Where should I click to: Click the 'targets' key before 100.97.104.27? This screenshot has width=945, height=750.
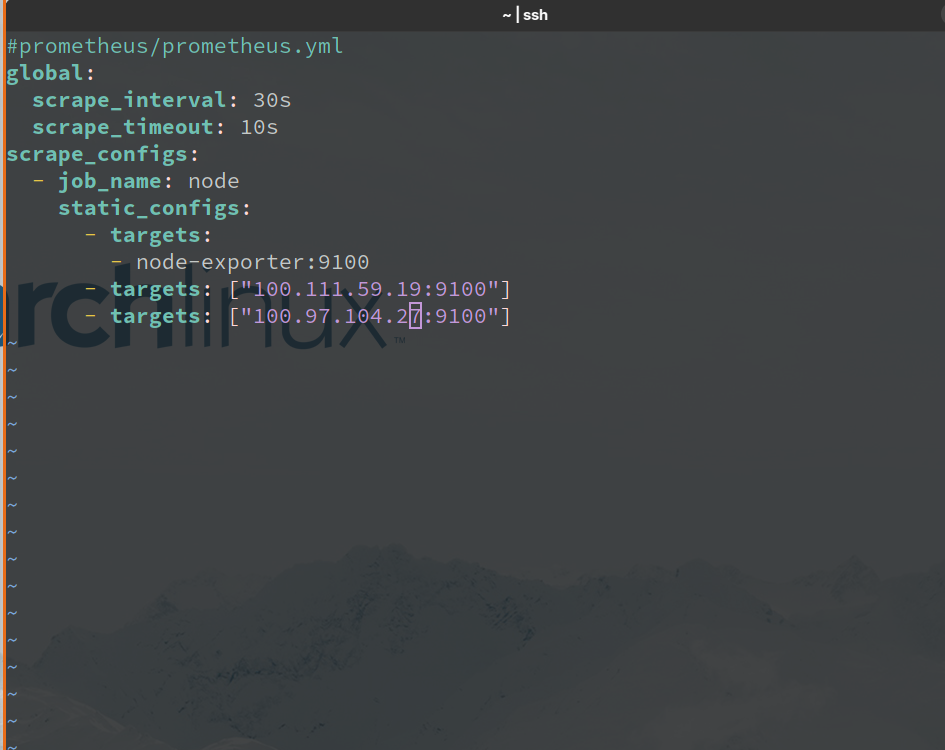pos(155,317)
